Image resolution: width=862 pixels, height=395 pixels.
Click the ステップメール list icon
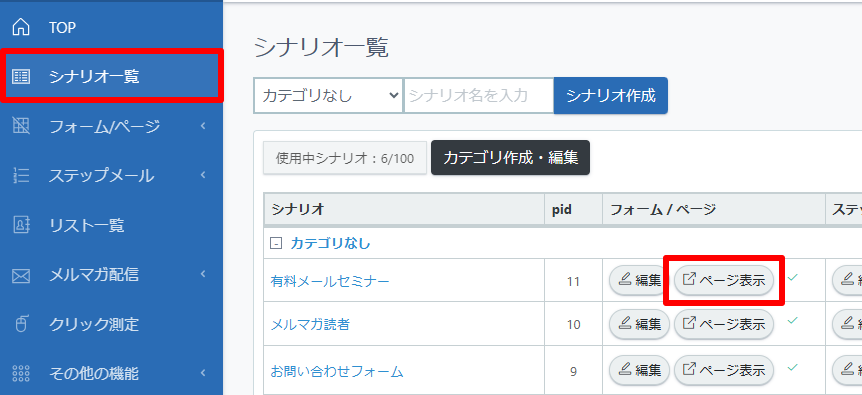[21, 176]
